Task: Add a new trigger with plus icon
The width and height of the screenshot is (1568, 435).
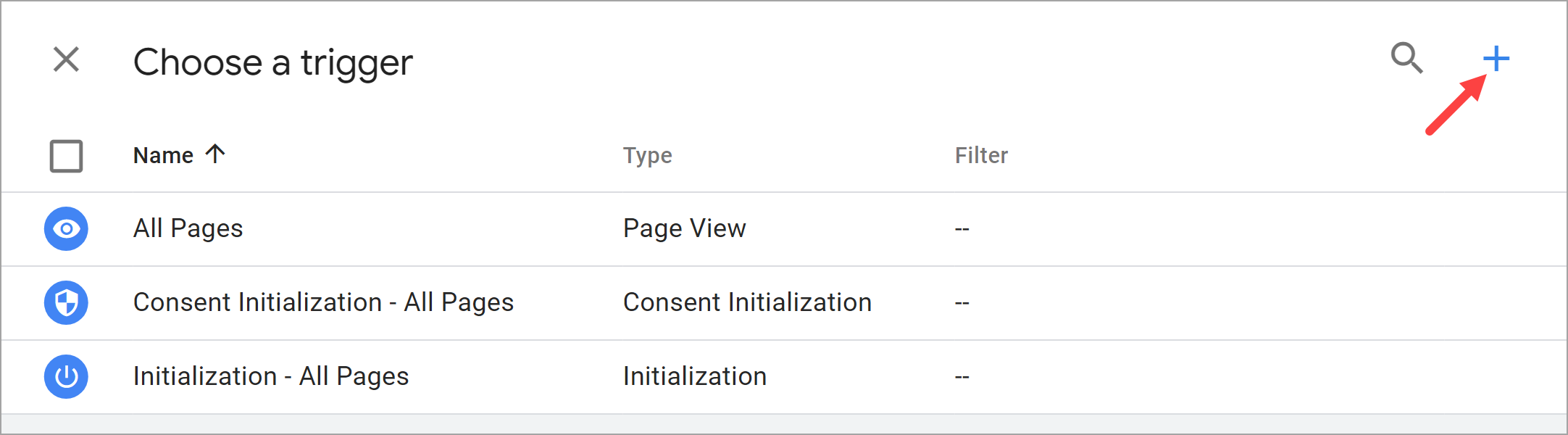Action: (x=1496, y=59)
